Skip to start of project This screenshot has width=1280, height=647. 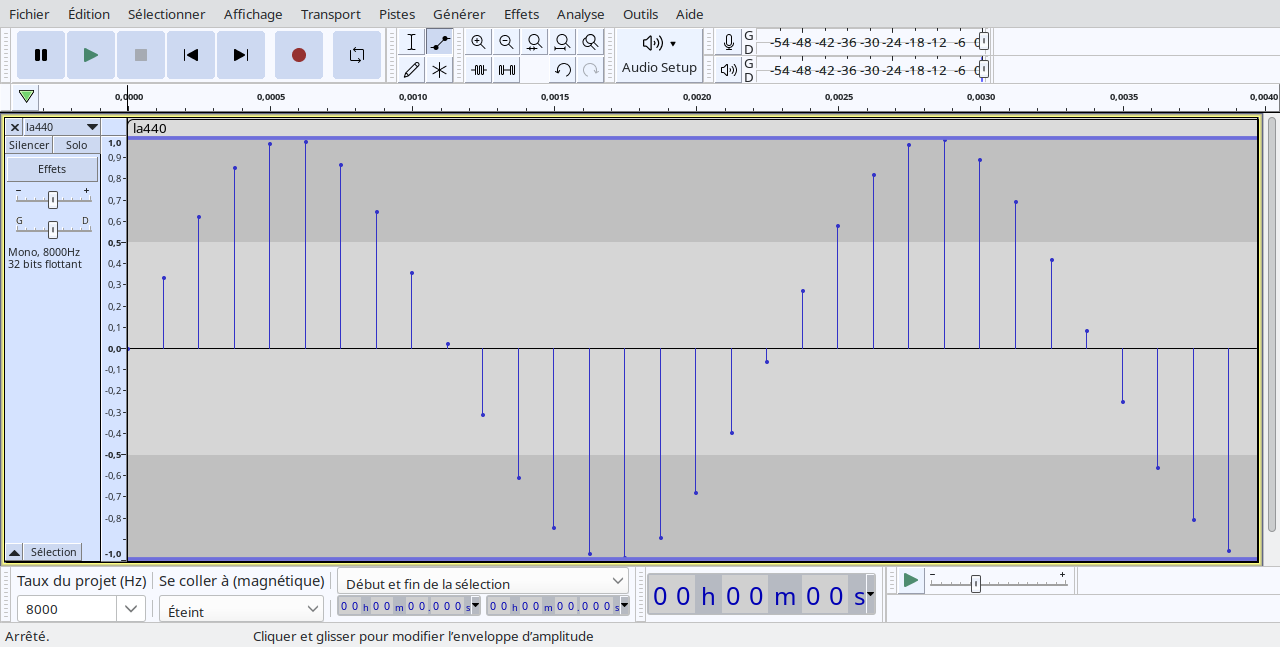pos(191,55)
